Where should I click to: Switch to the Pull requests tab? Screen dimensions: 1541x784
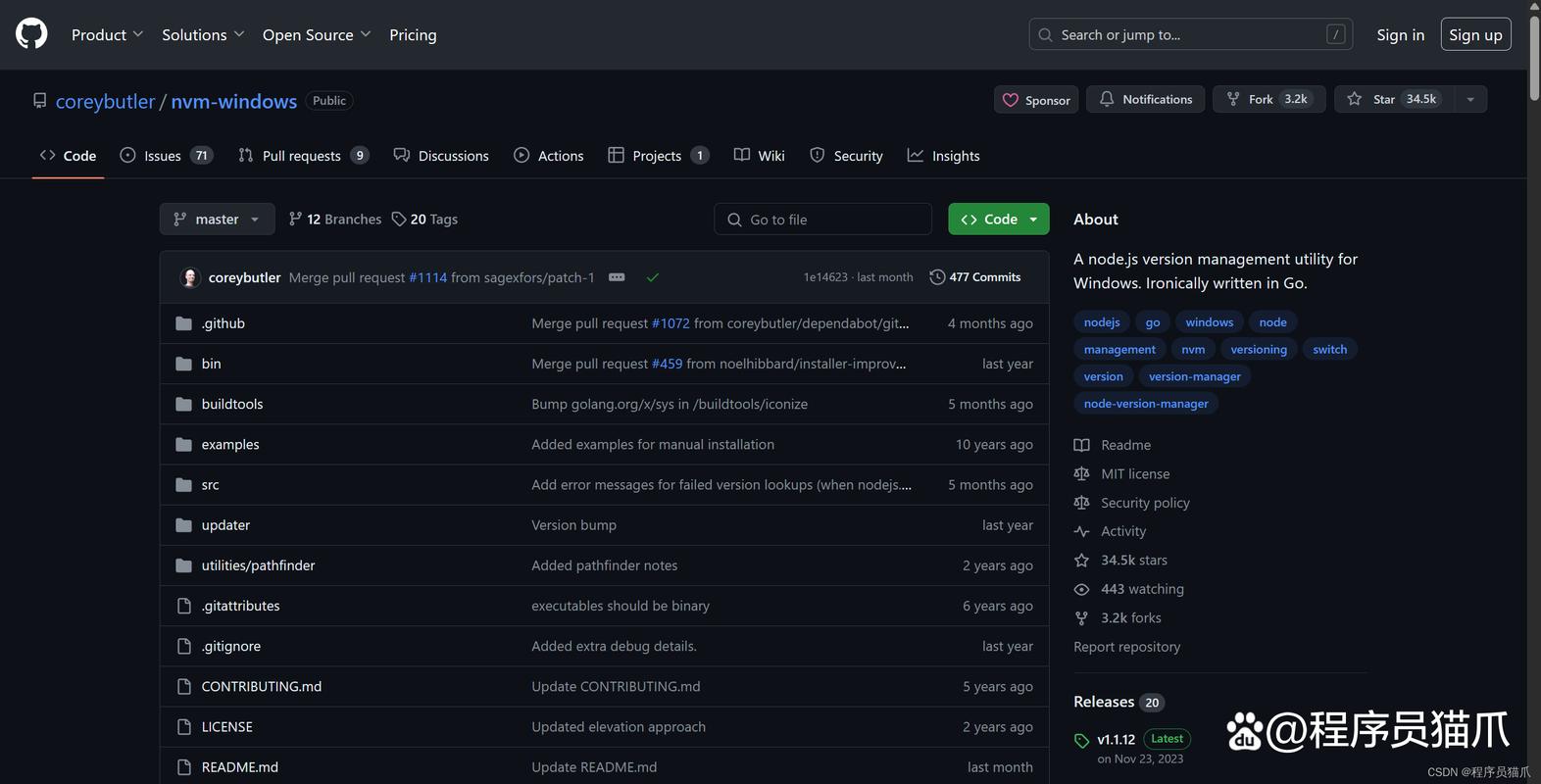click(x=303, y=156)
